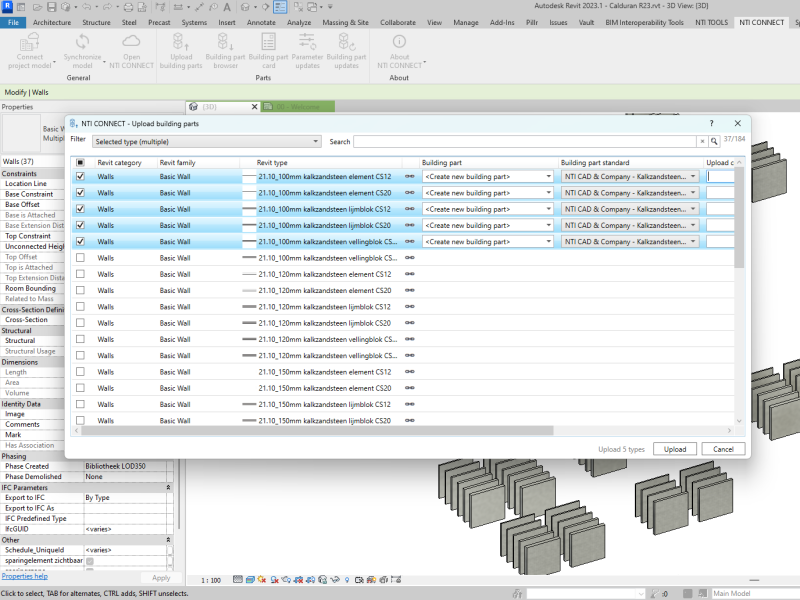800x600 pixels.
Task: Click into the Search text field
Action: click(525, 141)
